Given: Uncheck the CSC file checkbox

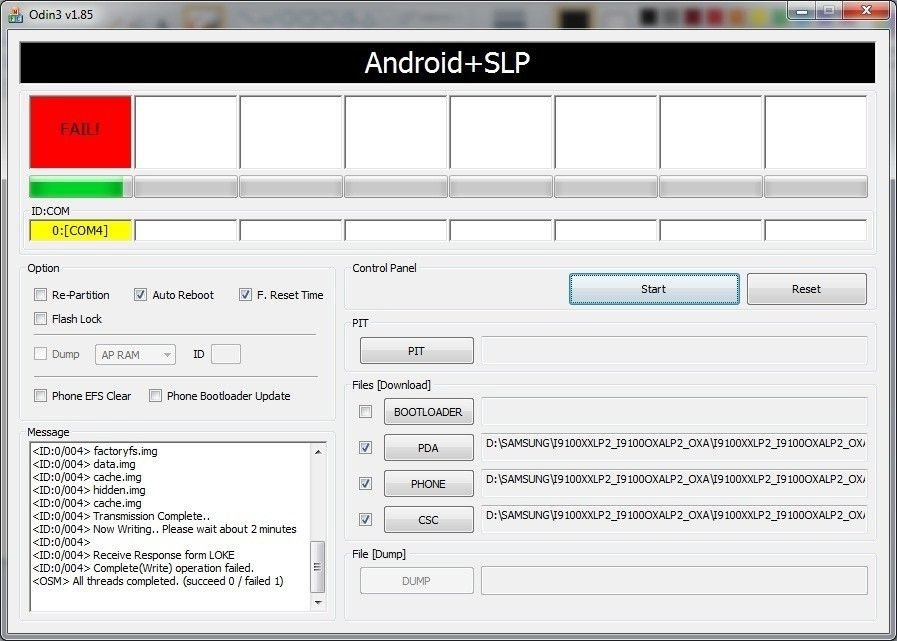Looking at the screenshot, I should (x=365, y=520).
